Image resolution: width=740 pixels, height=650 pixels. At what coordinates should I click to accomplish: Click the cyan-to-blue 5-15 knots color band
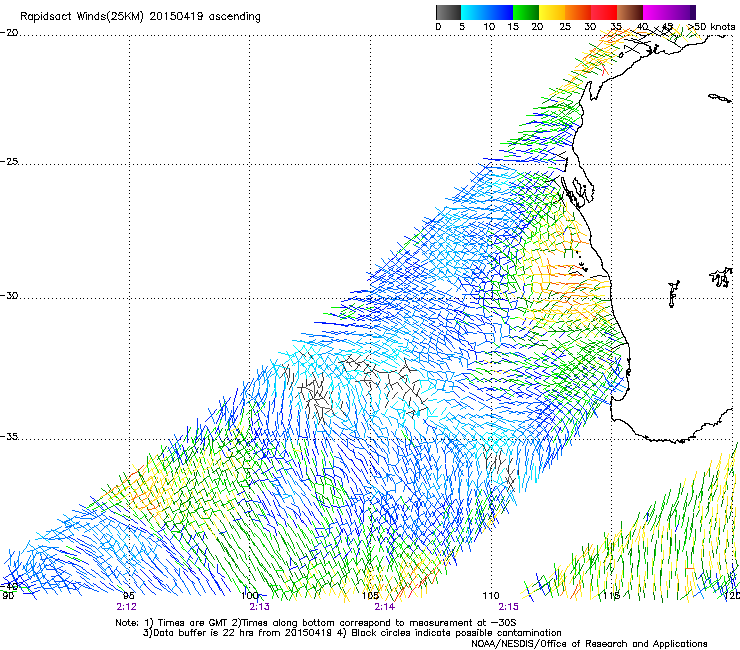pyautogui.click(x=487, y=12)
